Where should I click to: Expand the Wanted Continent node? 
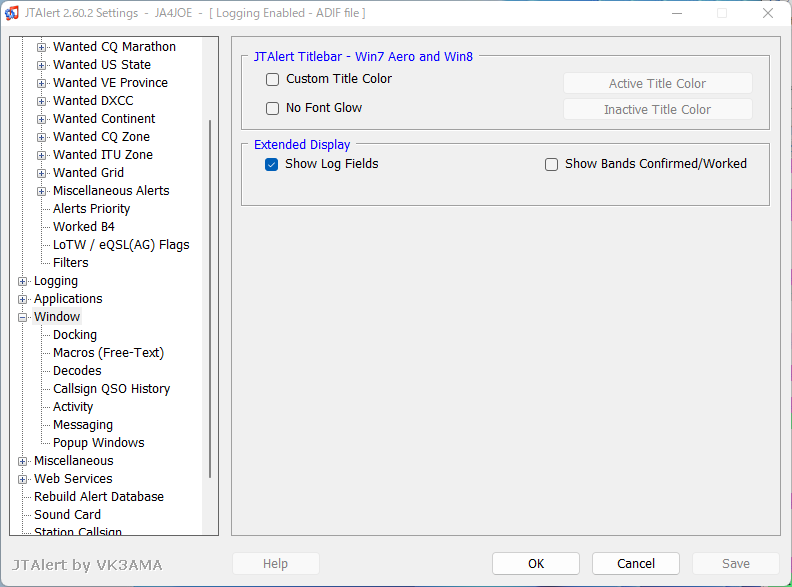click(x=41, y=119)
